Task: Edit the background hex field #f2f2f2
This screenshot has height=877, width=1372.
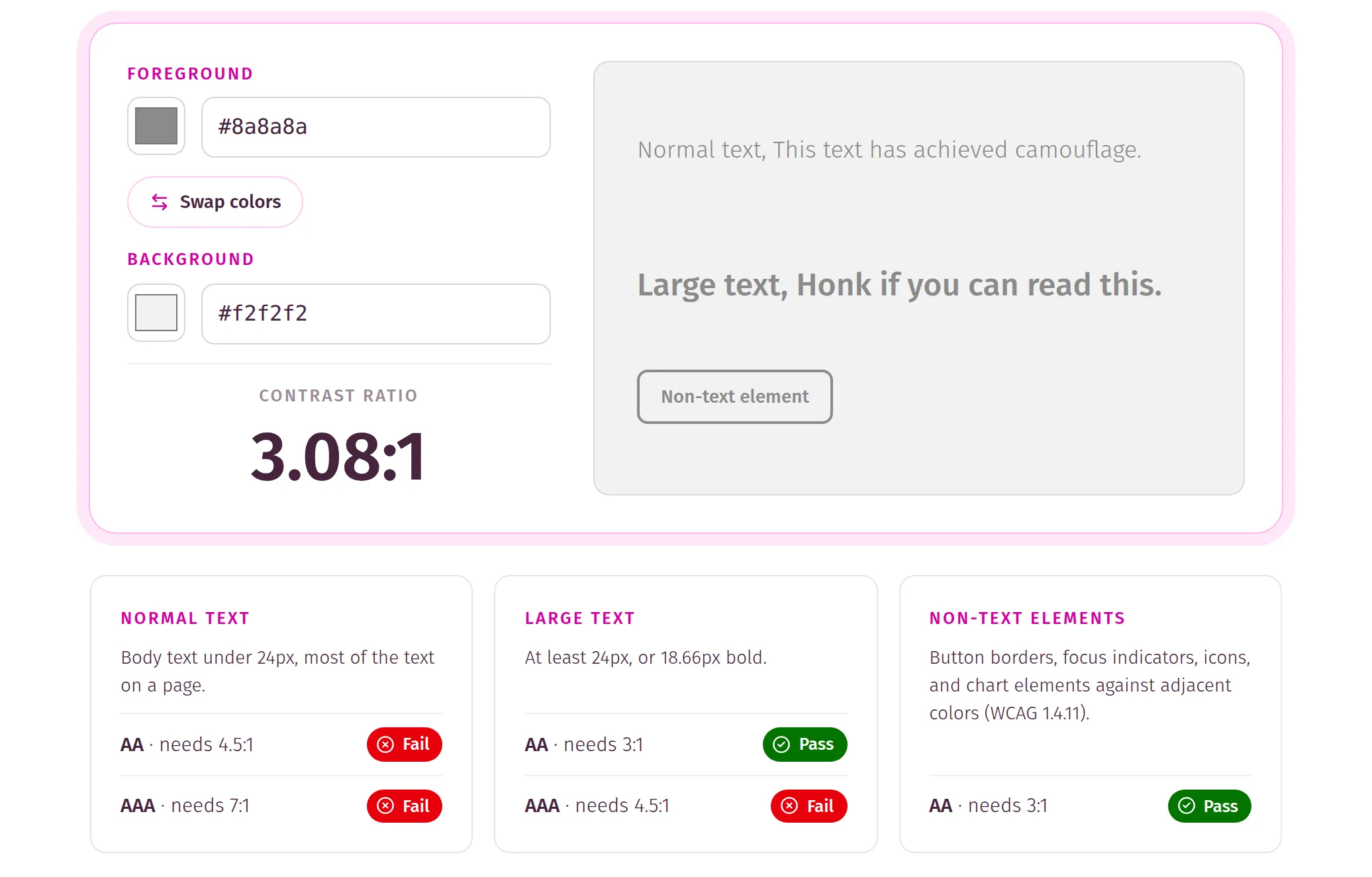Action: pyautogui.click(x=376, y=314)
